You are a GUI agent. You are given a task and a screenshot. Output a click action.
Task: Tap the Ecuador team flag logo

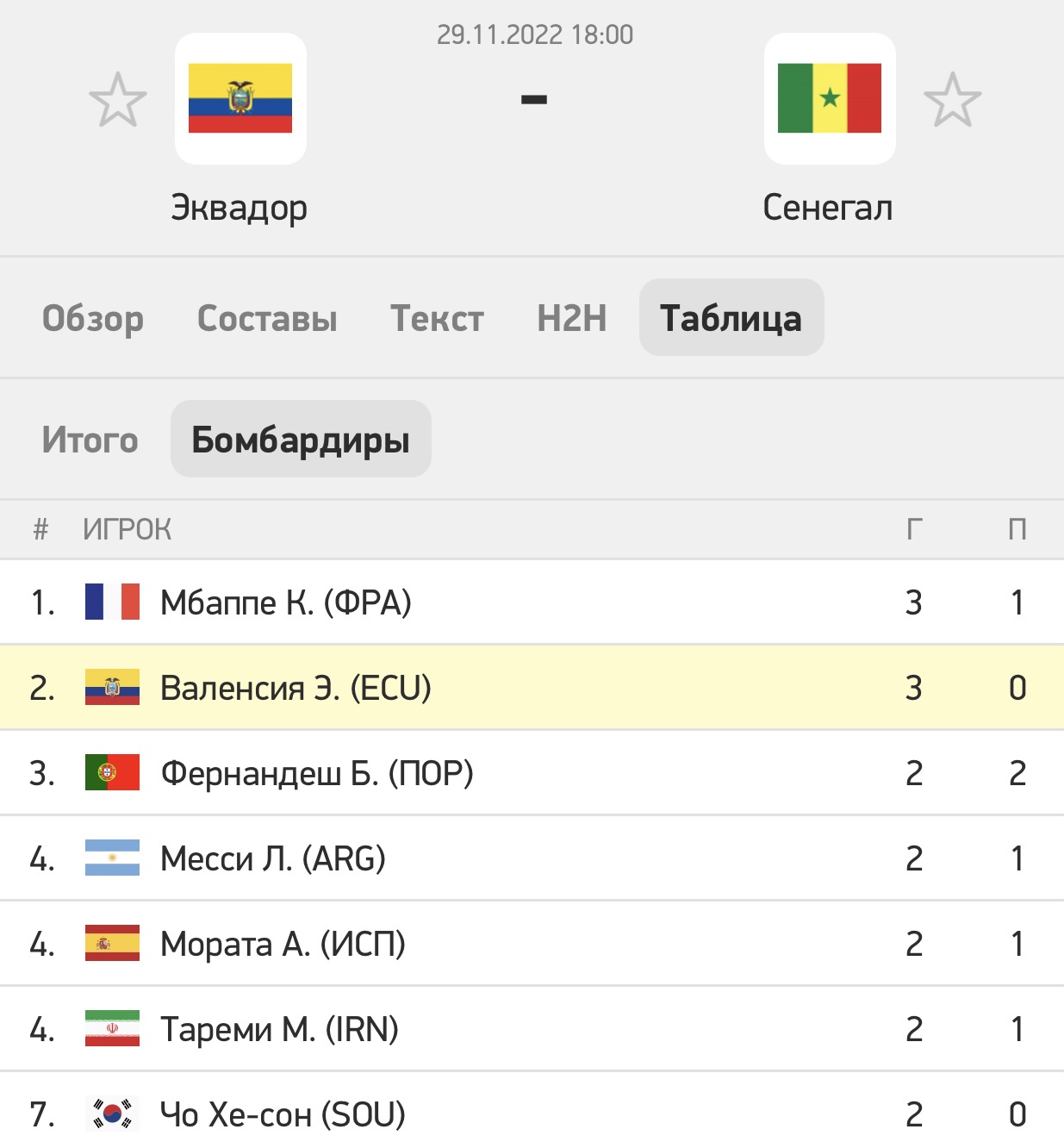tap(240, 98)
